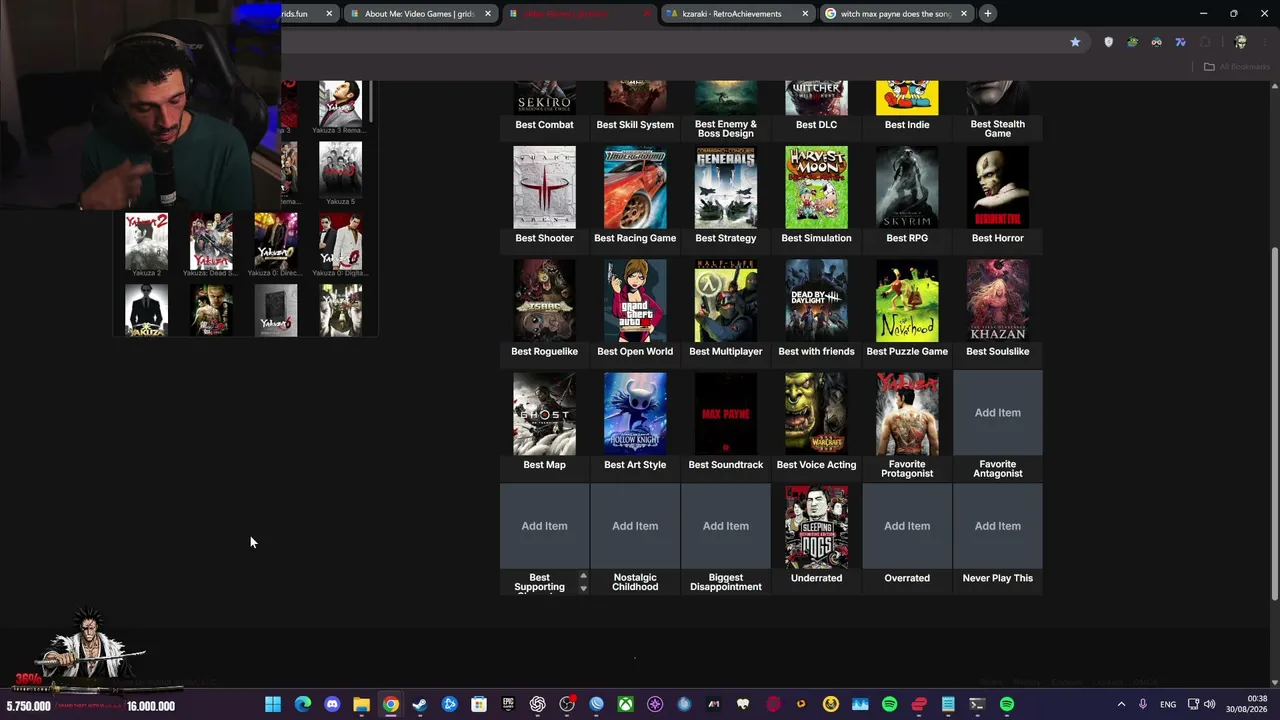This screenshot has width=1280, height=720.
Task: Click the up arrow beside Best Supporting label
Action: pos(583,576)
